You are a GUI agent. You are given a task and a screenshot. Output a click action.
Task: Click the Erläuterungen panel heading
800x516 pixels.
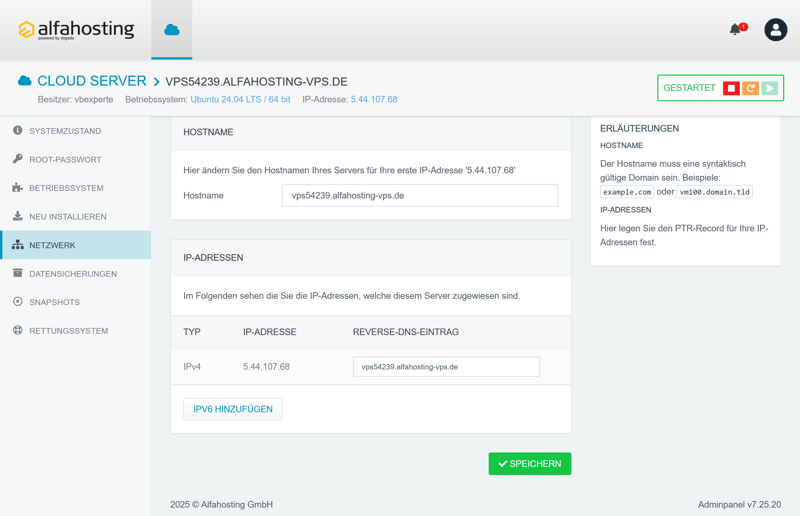pyautogui.click(x=639, y=129)
